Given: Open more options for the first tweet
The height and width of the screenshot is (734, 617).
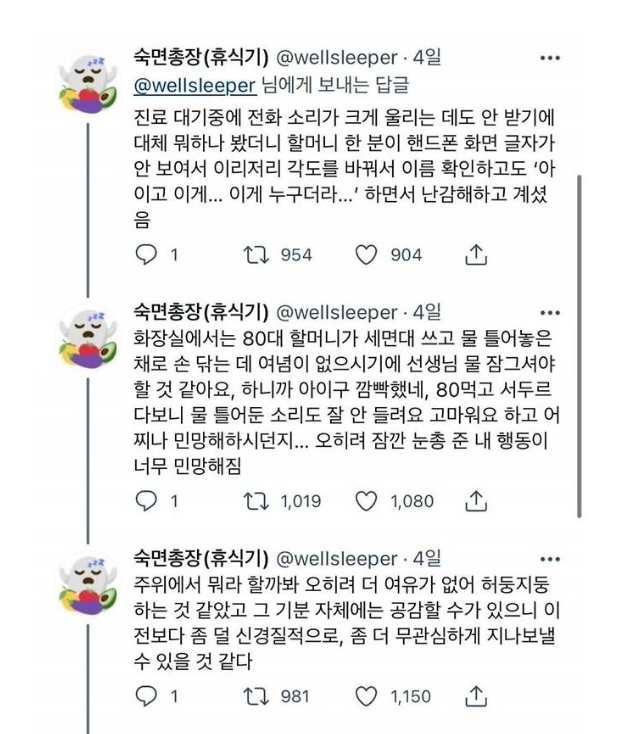Looking at the screenshot, I should (550, 58).
